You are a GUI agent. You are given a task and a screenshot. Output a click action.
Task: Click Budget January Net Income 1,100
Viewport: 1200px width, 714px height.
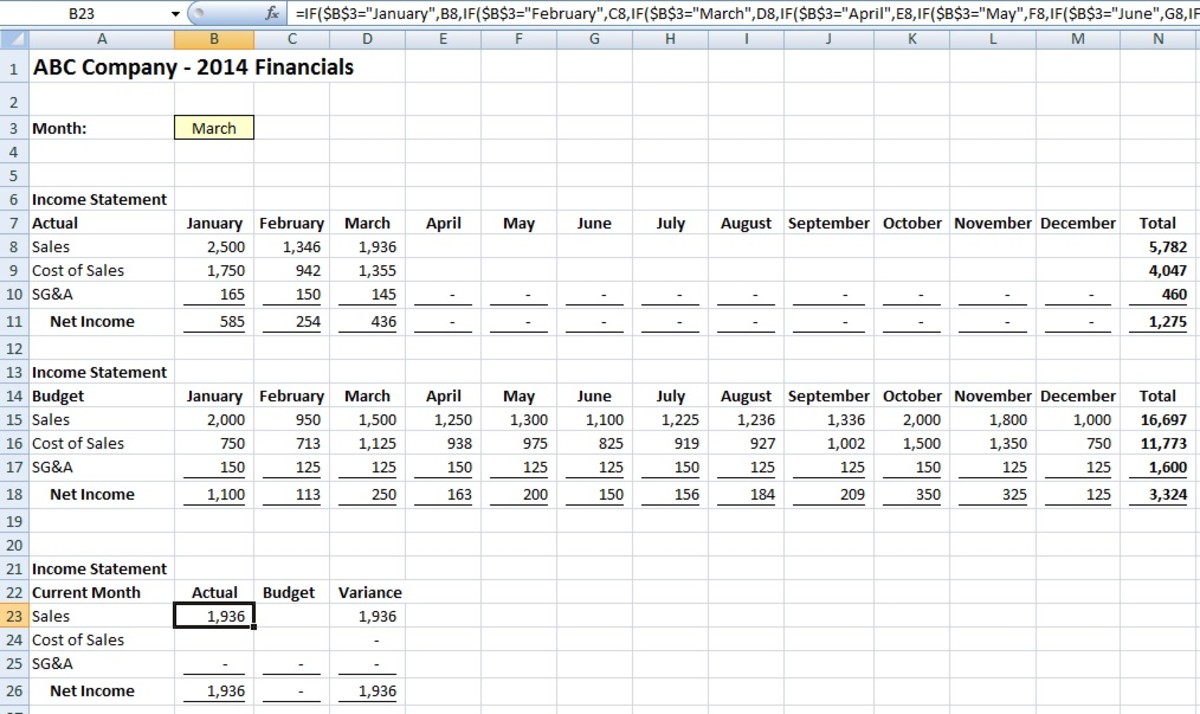pyautogui.click(x=225, y=494)
